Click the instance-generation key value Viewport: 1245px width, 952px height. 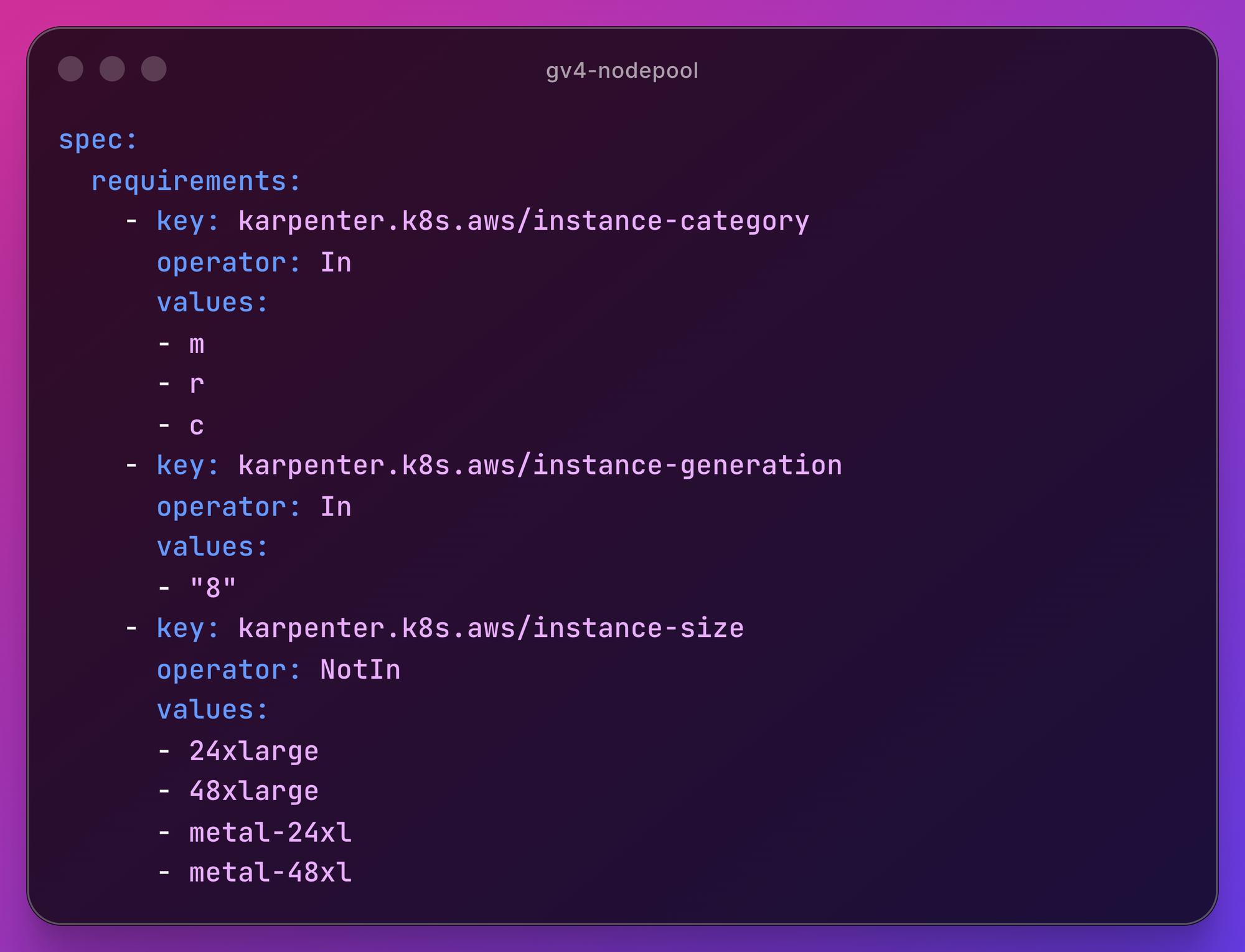point(540,466)
